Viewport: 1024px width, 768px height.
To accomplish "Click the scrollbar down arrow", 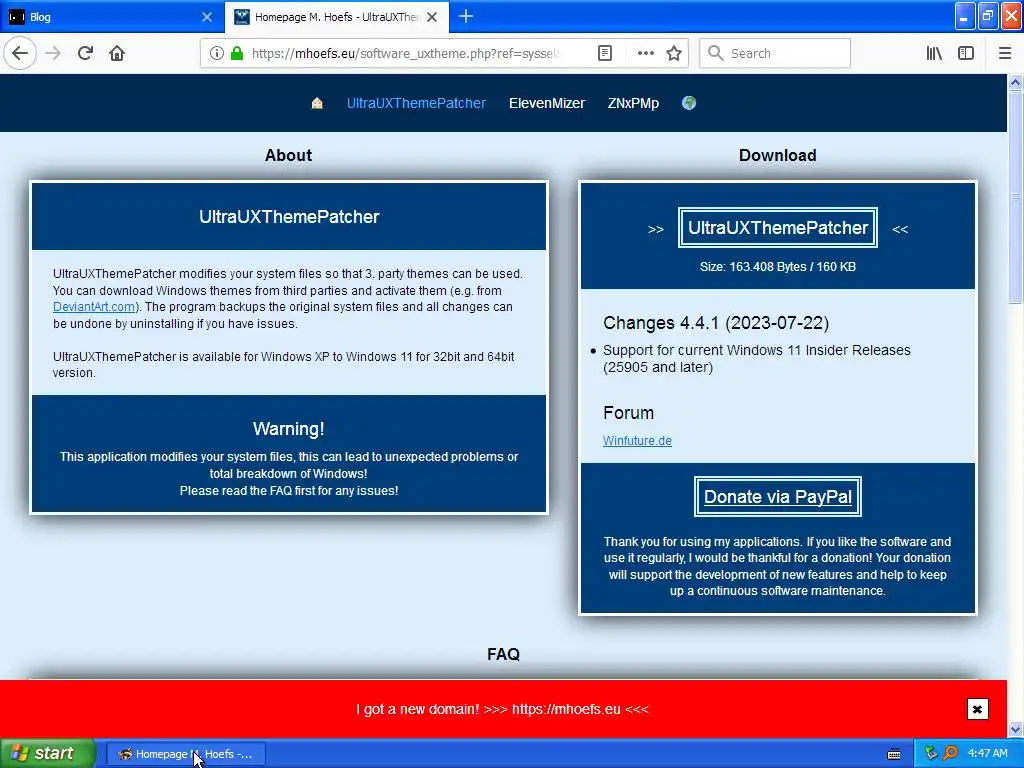I will (1016, 729).
